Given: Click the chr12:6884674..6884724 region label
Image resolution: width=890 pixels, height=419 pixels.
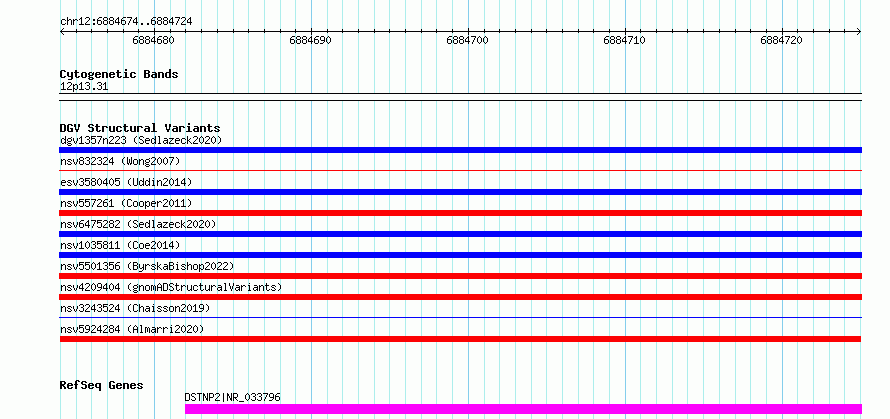Looking at the screenshot, I should click(126, 22).
